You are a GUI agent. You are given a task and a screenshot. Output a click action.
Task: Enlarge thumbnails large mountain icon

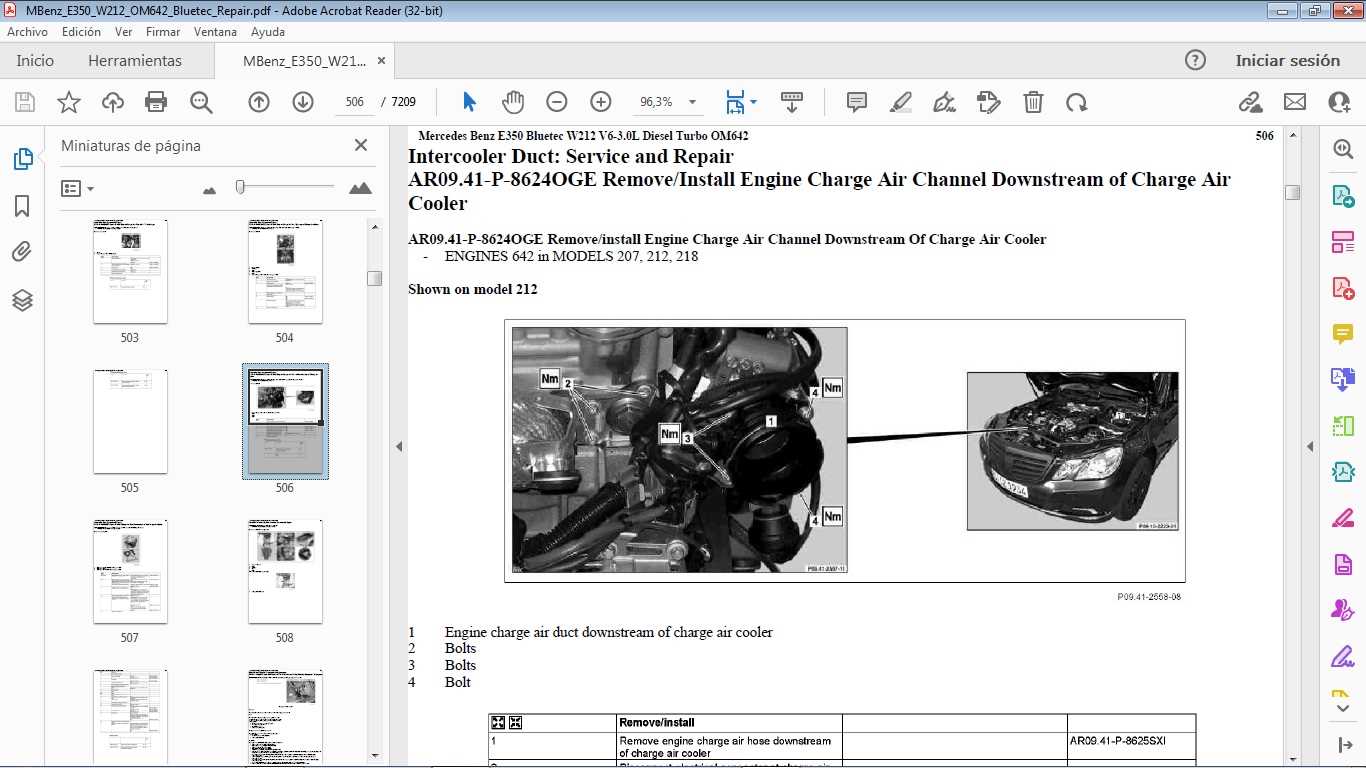(360, 187)
